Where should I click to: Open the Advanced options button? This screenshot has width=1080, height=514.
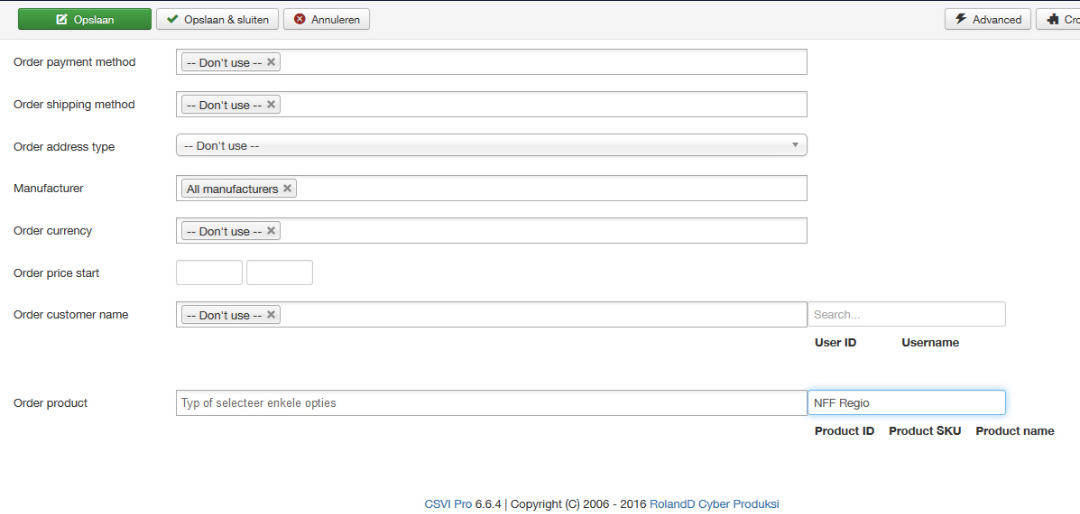point(988,19)
